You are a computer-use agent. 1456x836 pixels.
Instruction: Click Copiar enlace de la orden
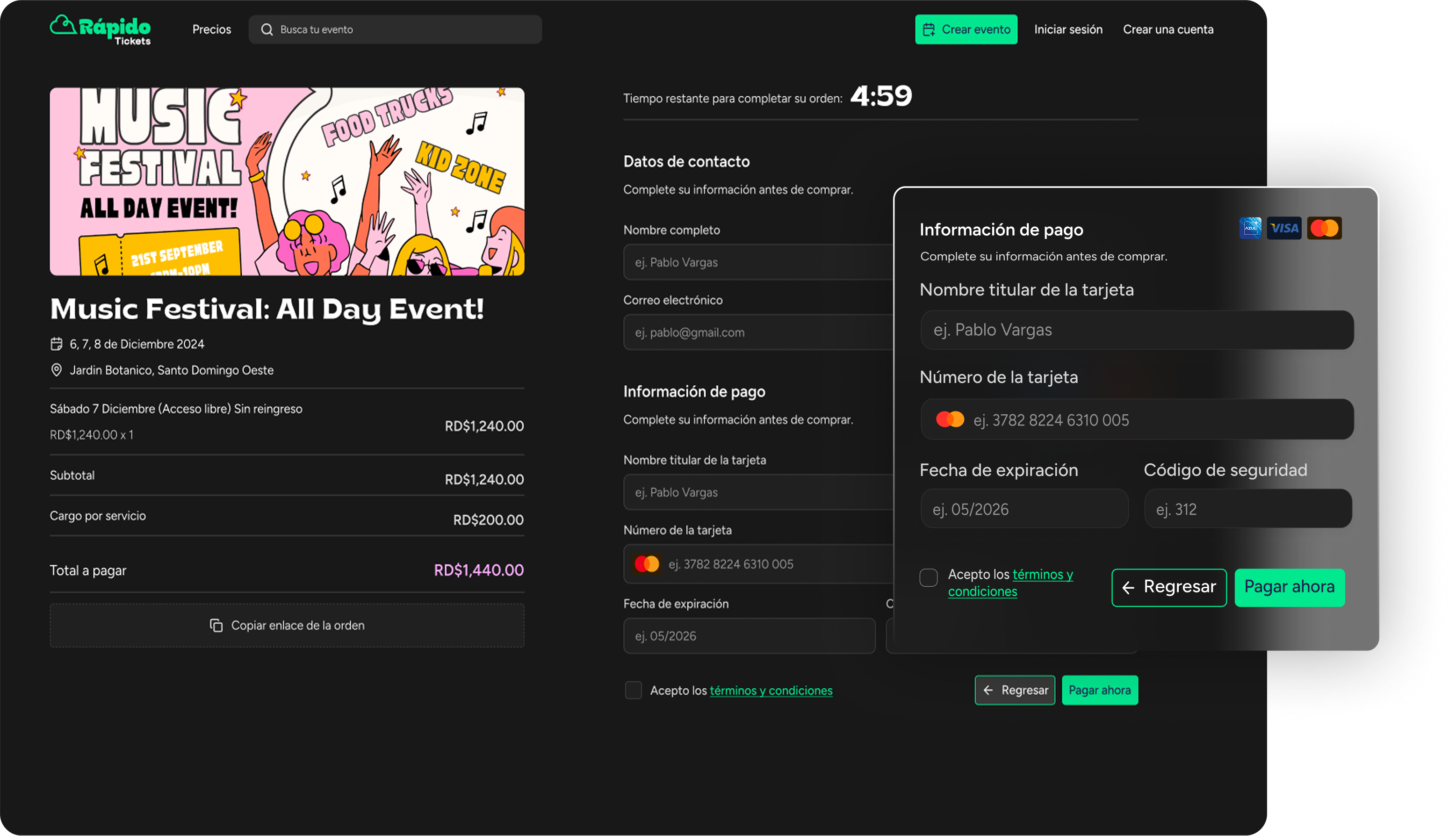(287, 625)
